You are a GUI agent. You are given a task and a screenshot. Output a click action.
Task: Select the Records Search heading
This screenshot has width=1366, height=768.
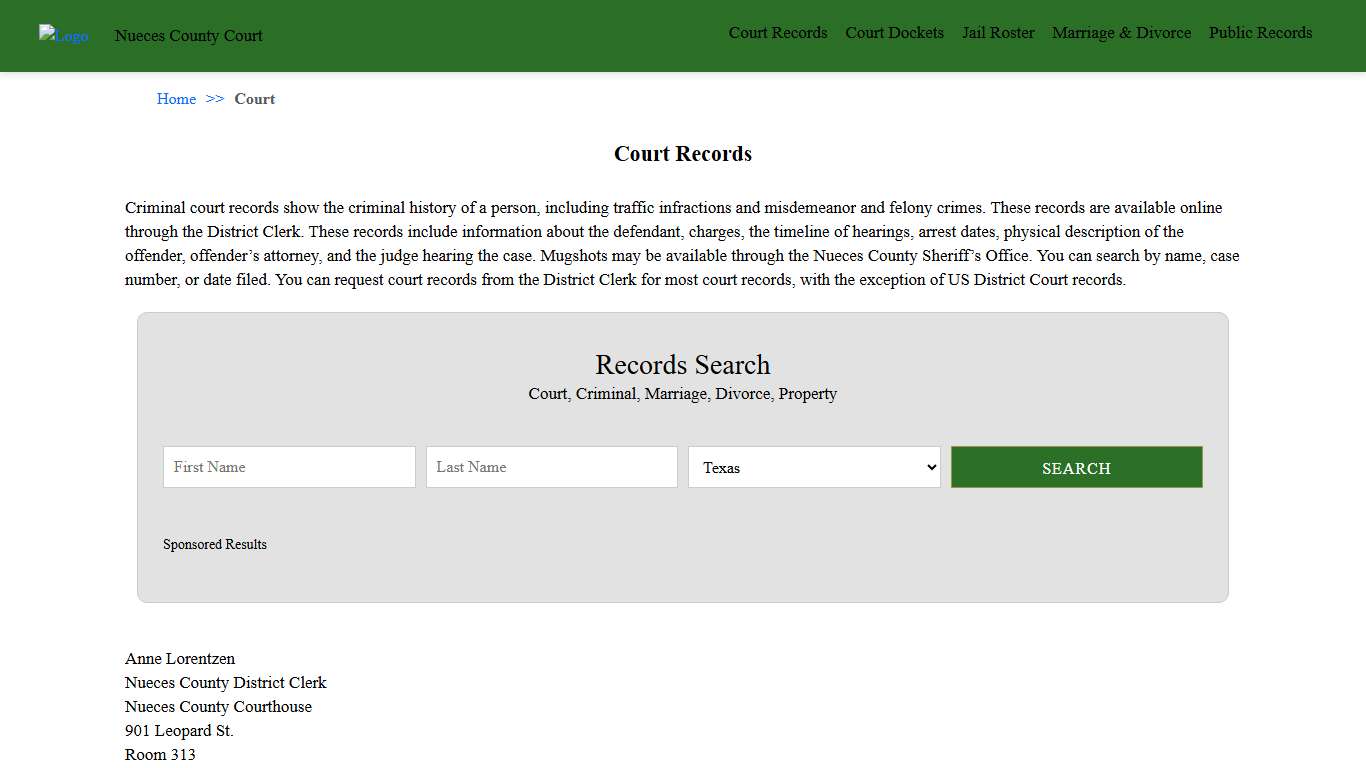[682, 364]
